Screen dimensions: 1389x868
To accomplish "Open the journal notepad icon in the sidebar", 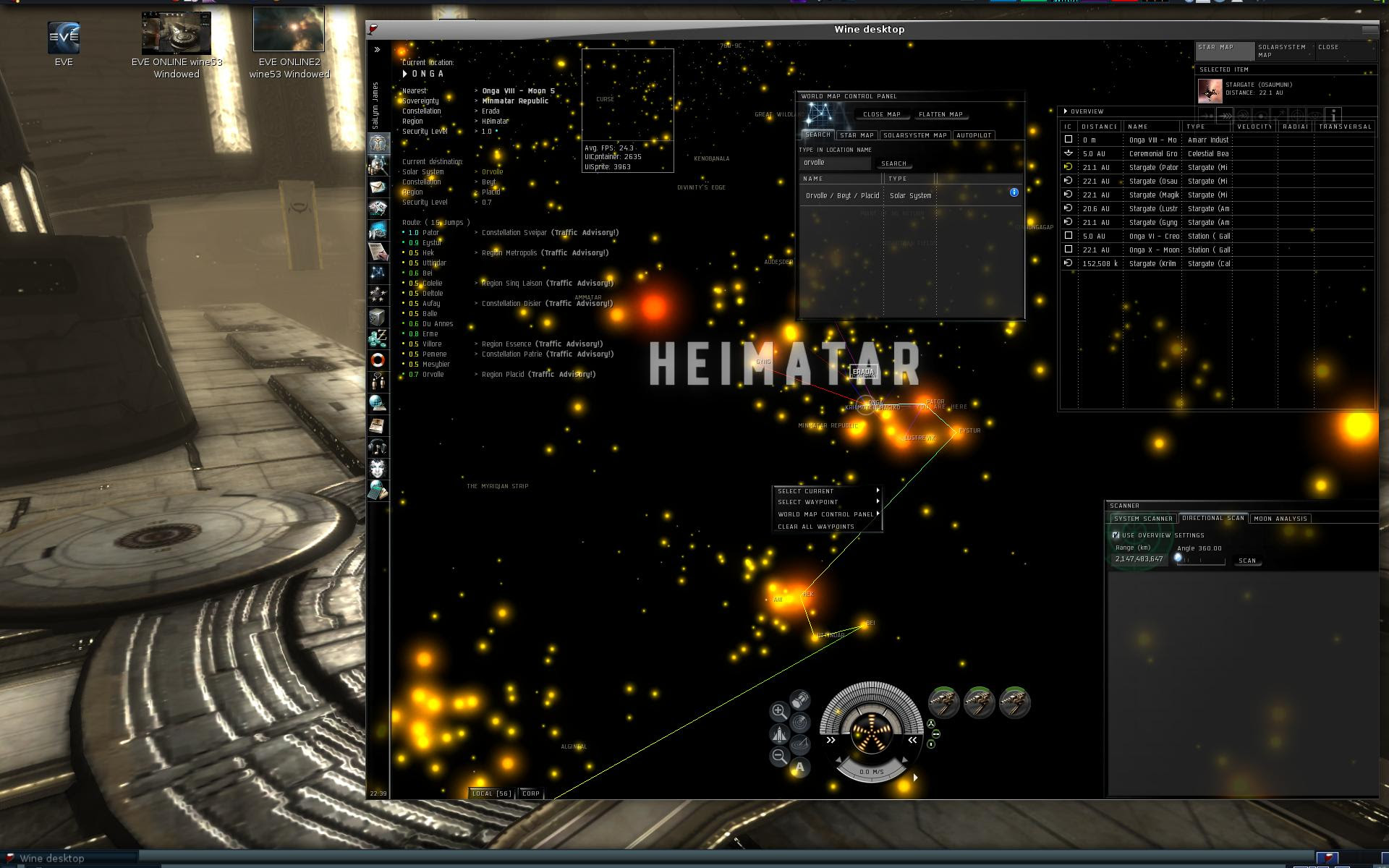I will tap(378, 252).
